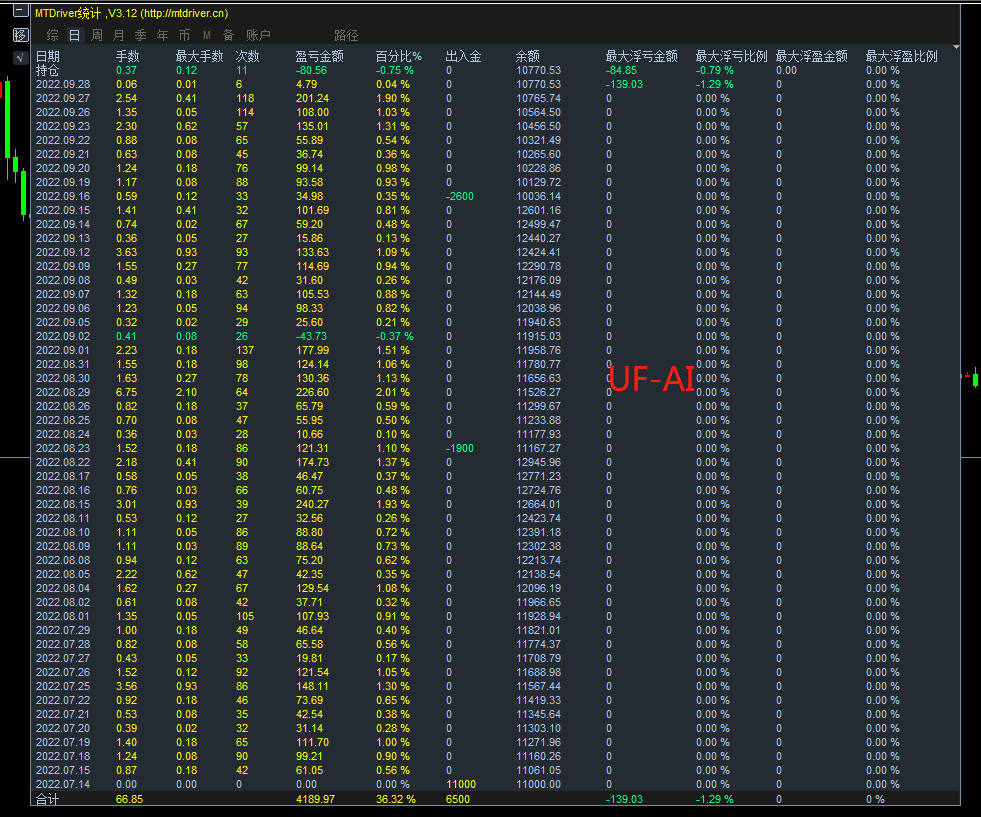Collapse the MTDriver panel with minus button

click(21, 11)
